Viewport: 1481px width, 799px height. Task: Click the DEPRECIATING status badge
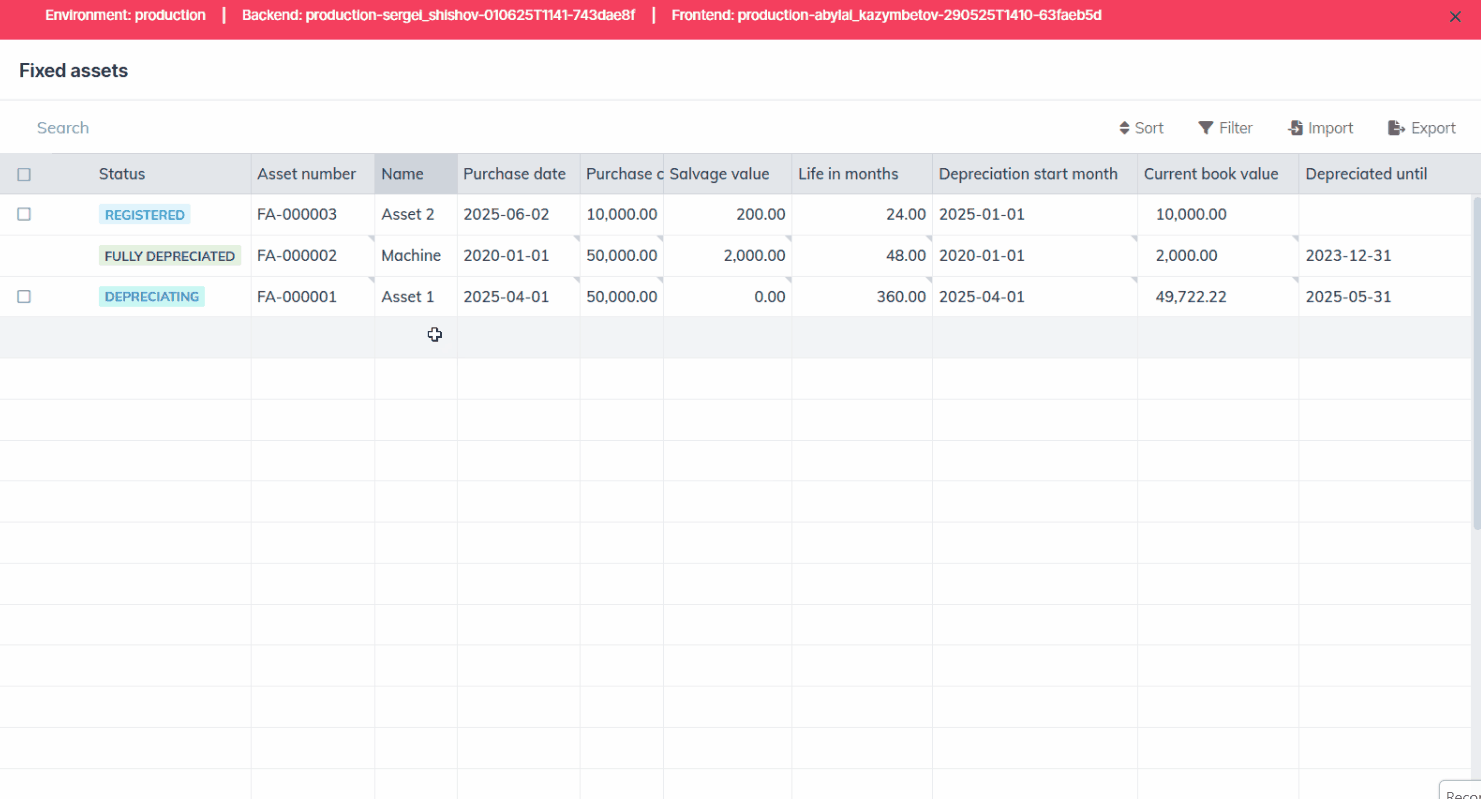[x=152, y=296]
